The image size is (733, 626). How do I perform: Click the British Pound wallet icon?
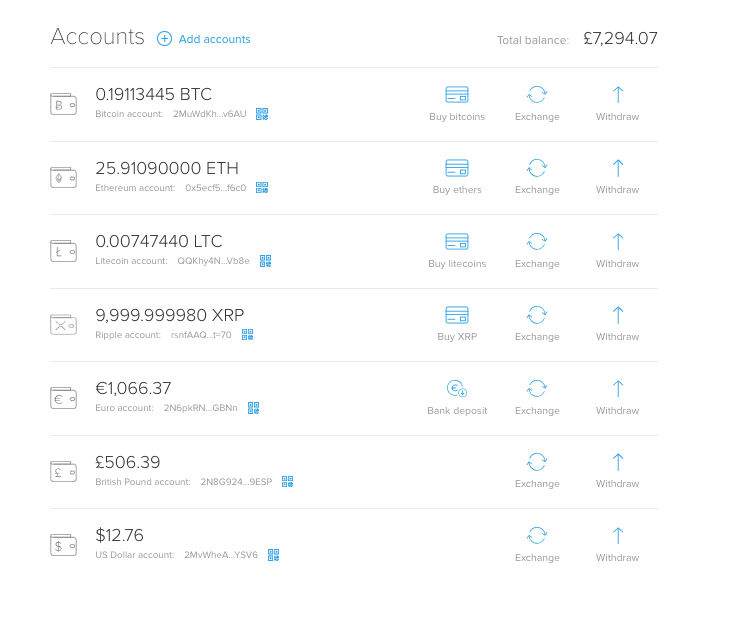64,471
